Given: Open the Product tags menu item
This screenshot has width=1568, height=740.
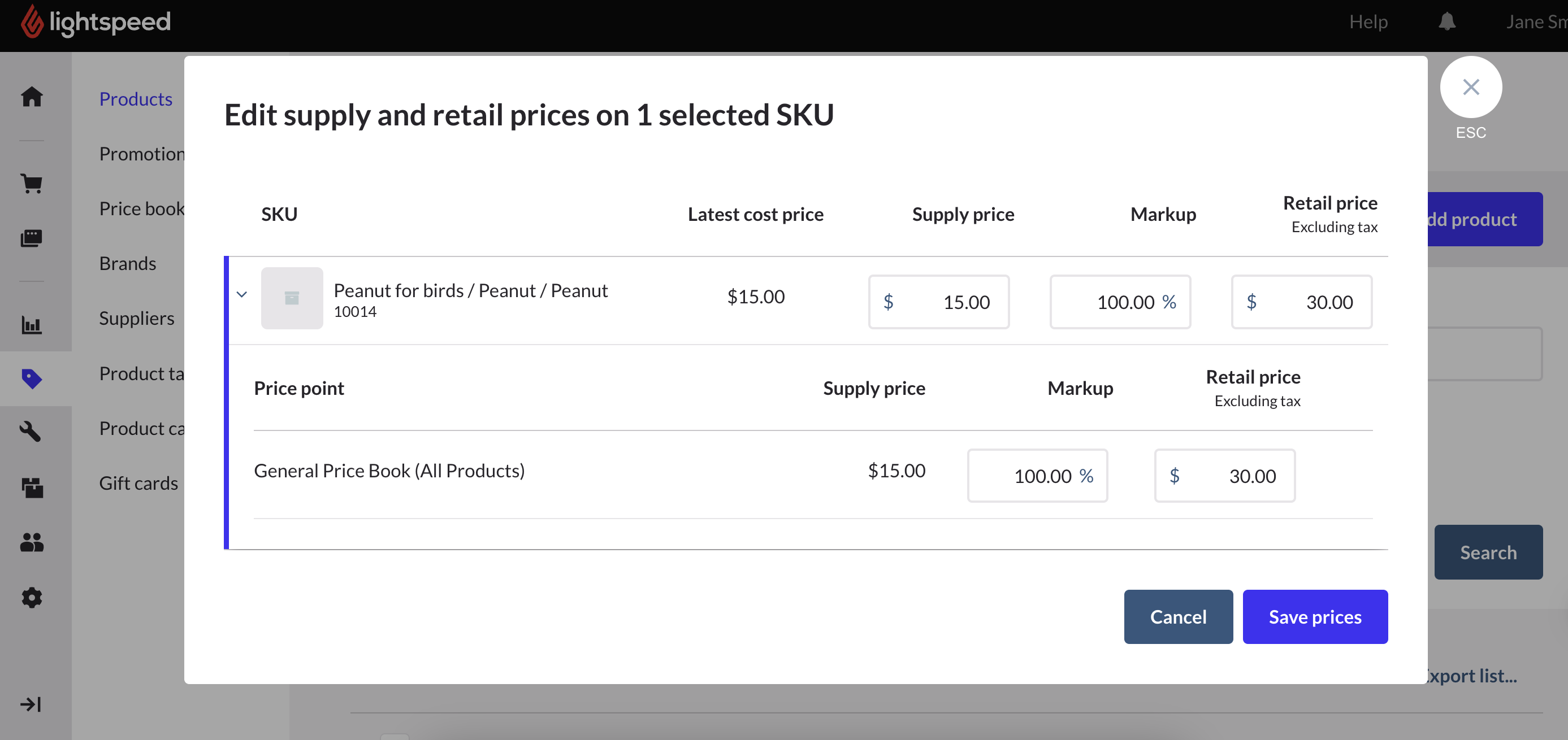Looking at the screenshot, I should pyautogui.click(x=142, y=373).
